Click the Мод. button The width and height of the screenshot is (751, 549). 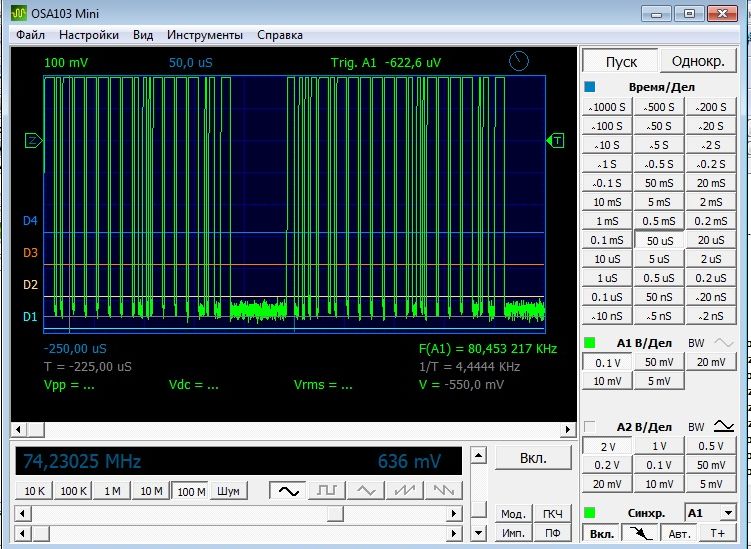(513, 514)
